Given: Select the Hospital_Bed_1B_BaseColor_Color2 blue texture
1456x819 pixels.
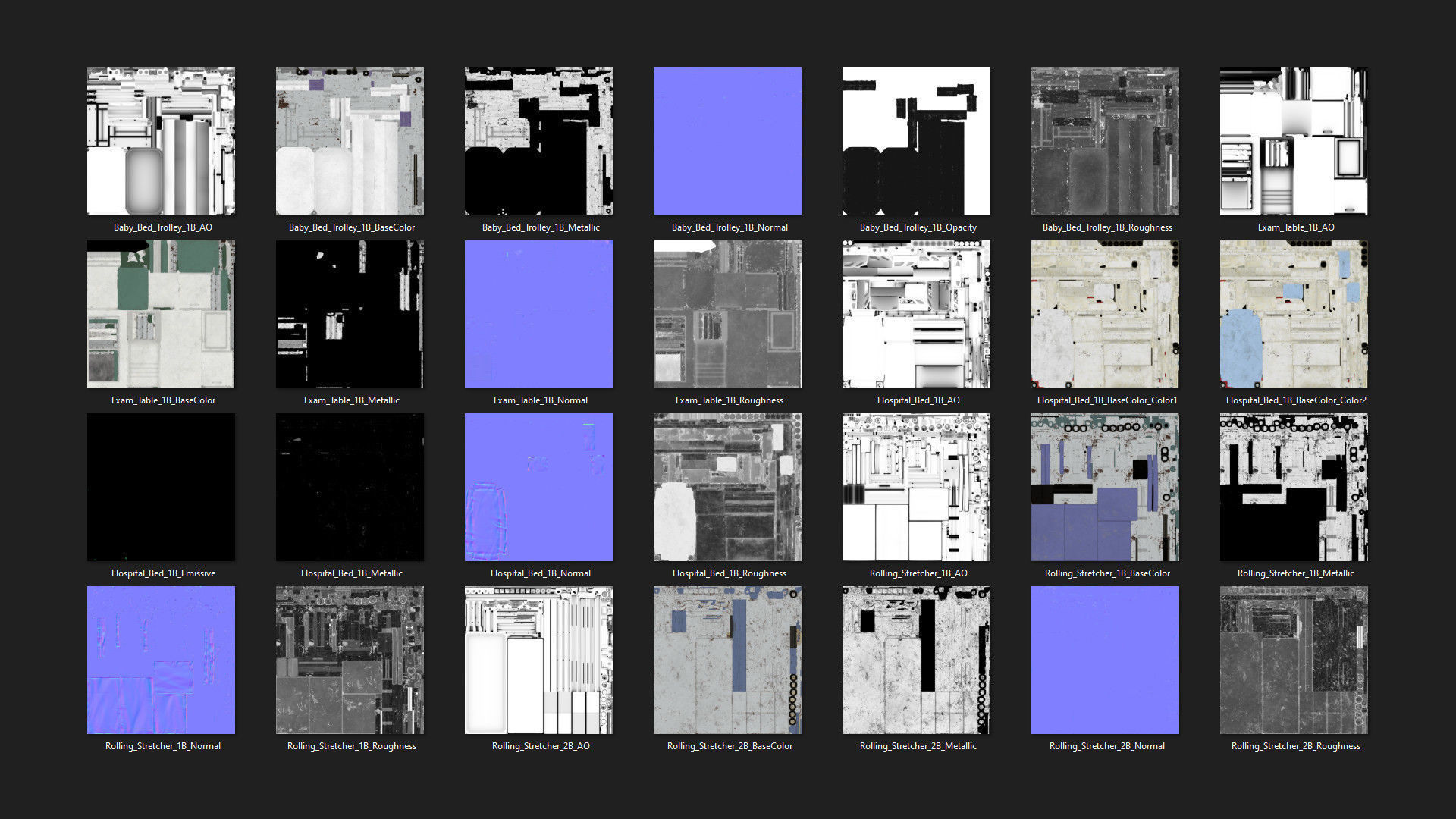Looking at the screenshot, I should click(x=1294, y=314).
